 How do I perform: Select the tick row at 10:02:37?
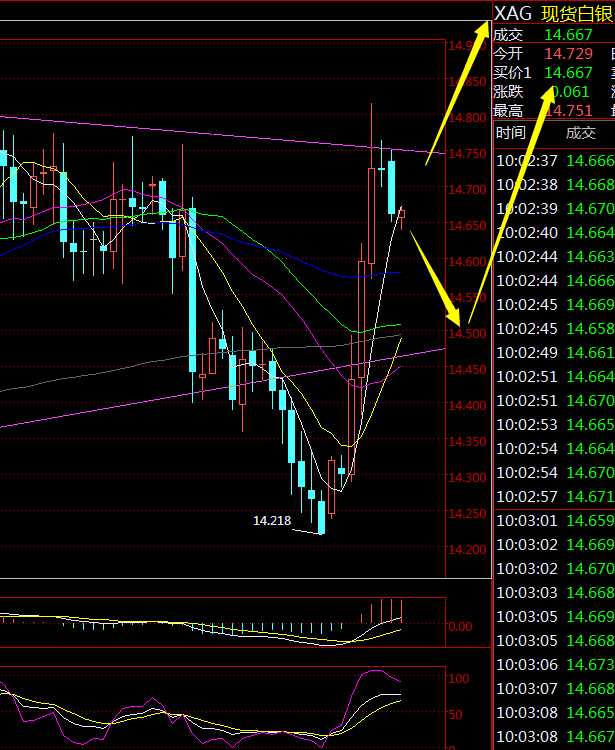point(555,161)
